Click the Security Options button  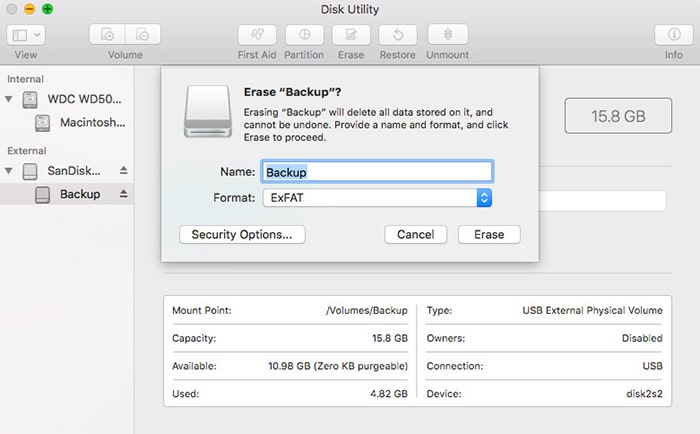[241, 235]
